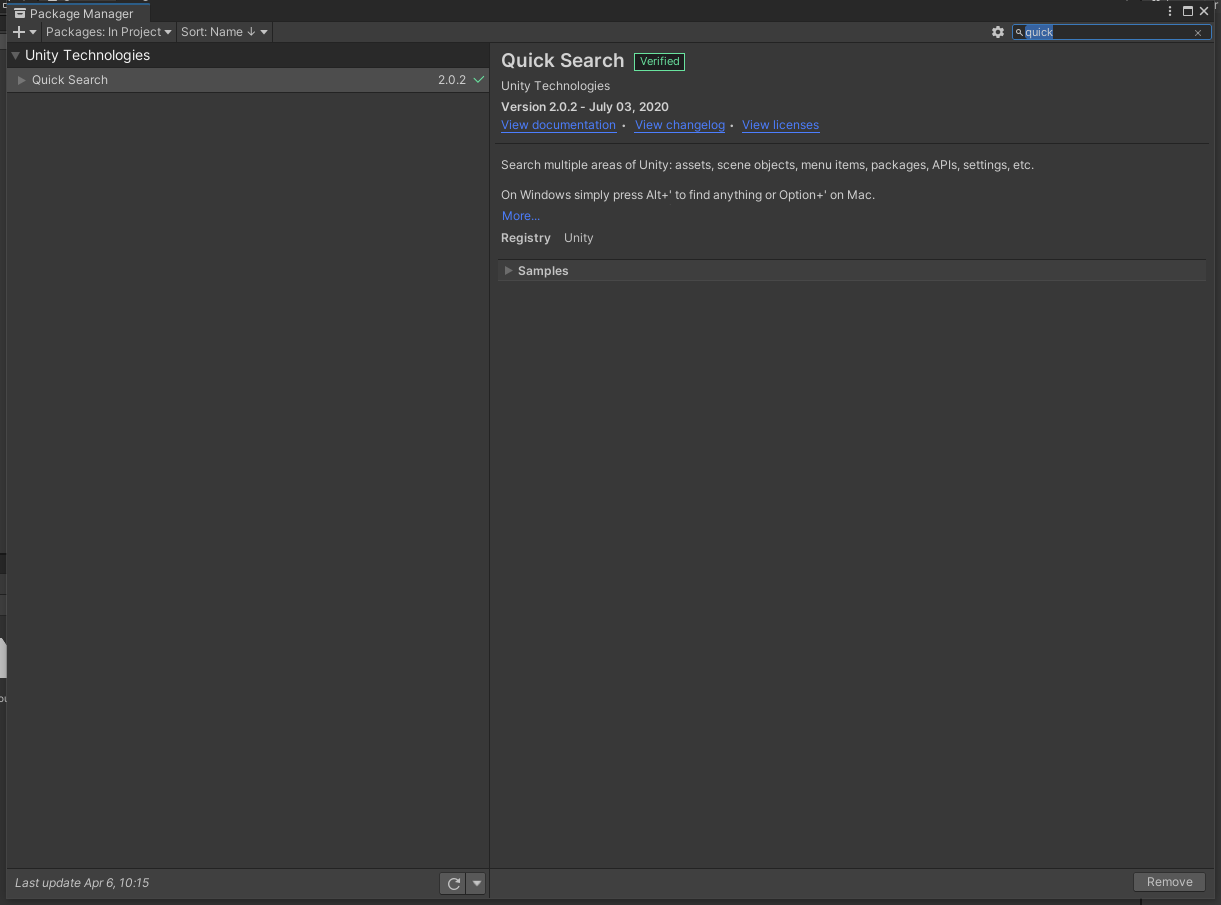Click the refresh package list button
The image size is (1221, 905).
453,883
